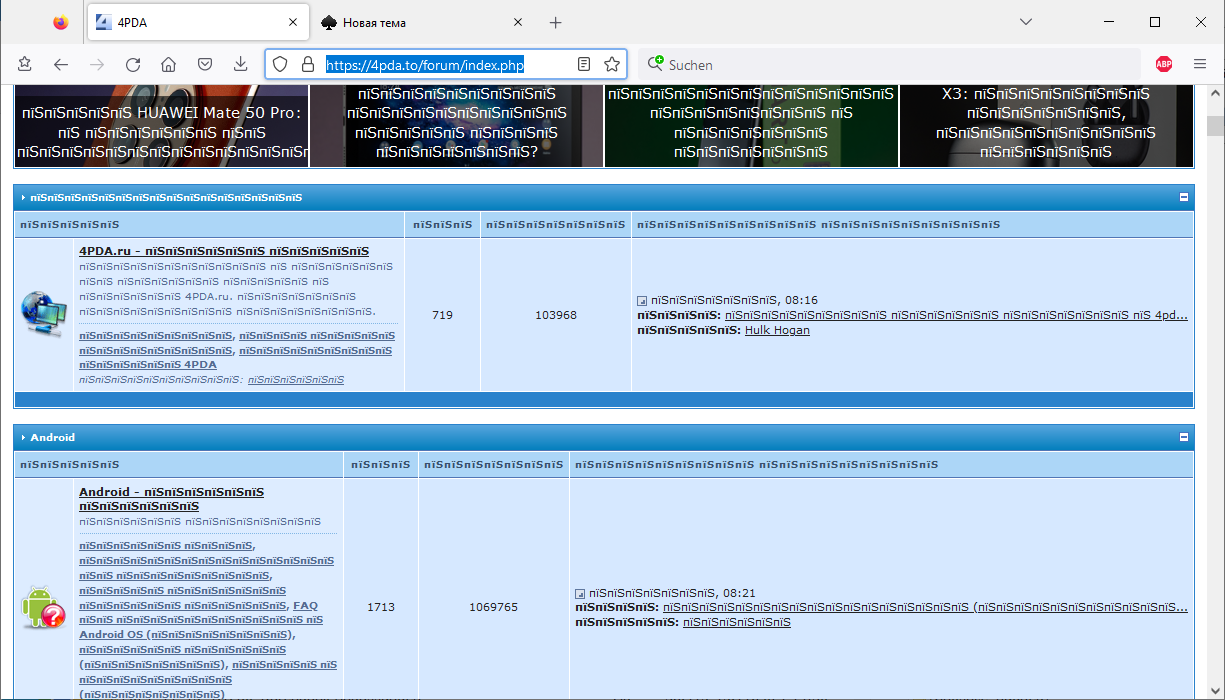
Task: Open the Firefox home page
Action: 168,64
